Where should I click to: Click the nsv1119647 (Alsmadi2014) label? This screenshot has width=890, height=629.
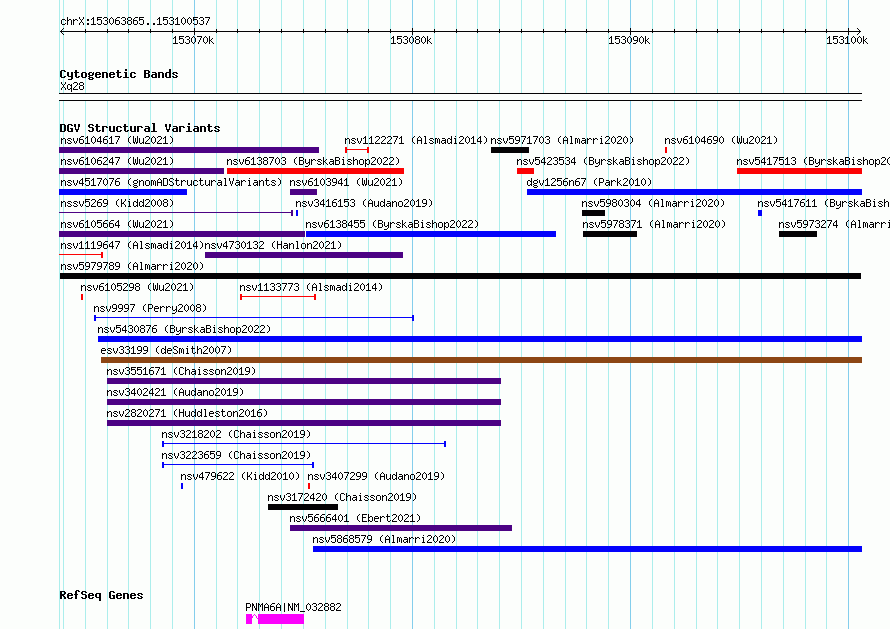[132, 245]
